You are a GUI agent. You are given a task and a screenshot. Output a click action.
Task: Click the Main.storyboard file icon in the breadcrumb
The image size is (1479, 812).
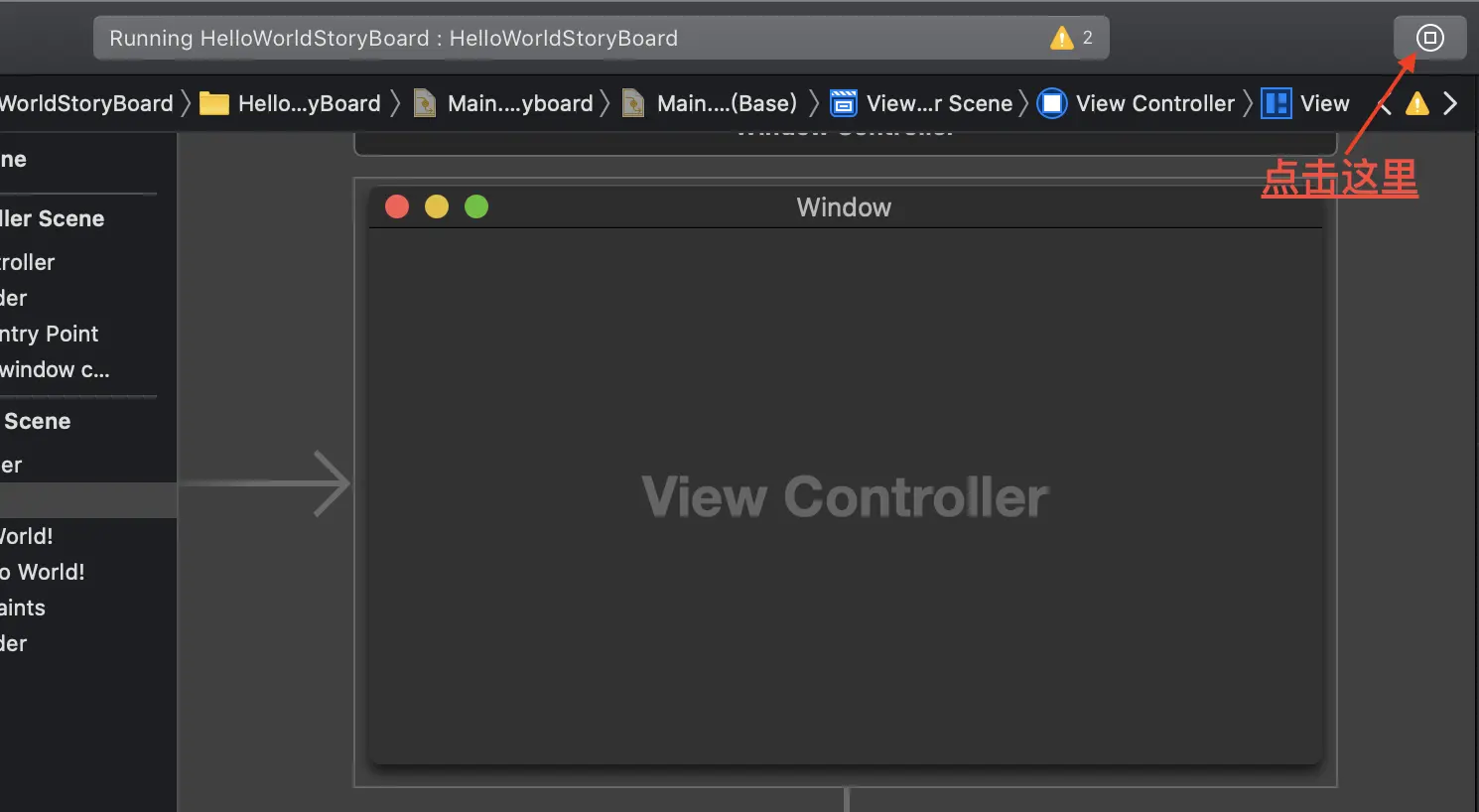[x=425, y=102]
